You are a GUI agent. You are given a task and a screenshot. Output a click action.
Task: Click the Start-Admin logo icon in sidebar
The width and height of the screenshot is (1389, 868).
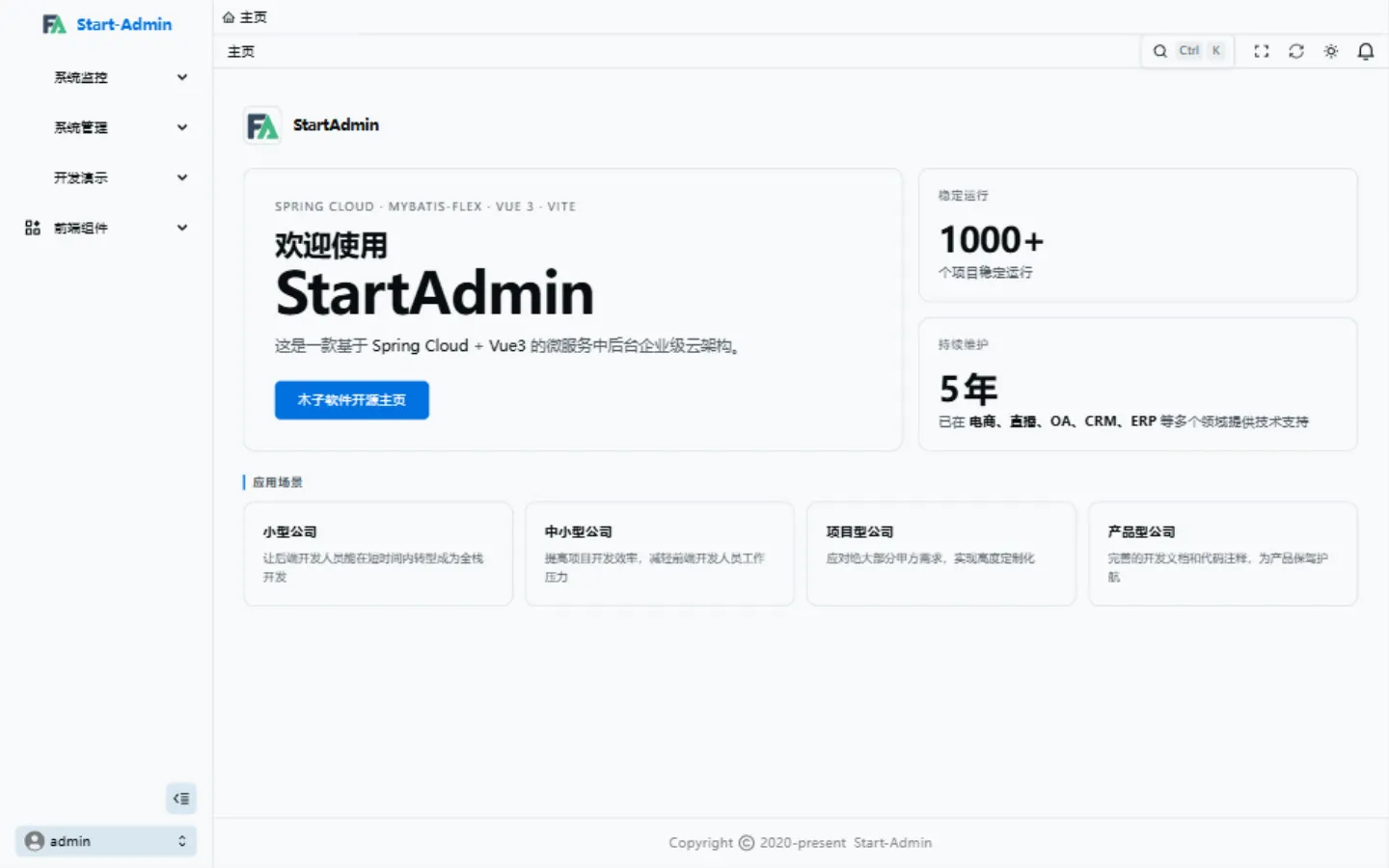(x=54, y=24)
